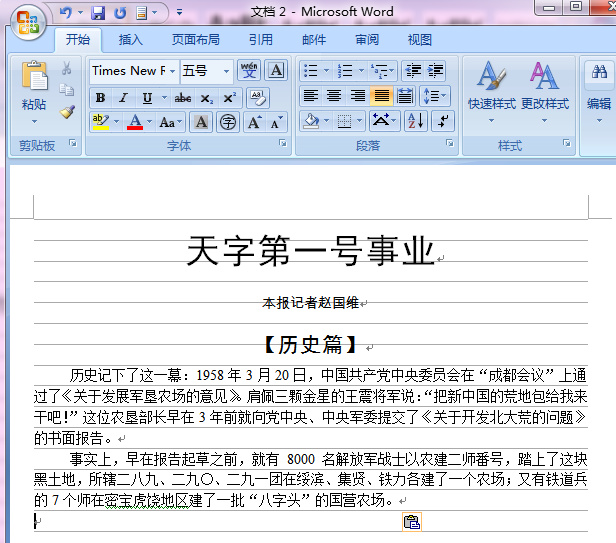The image size is (616, 543).
Task: Toggle bold formatting
Action: [x=101, y=97]
